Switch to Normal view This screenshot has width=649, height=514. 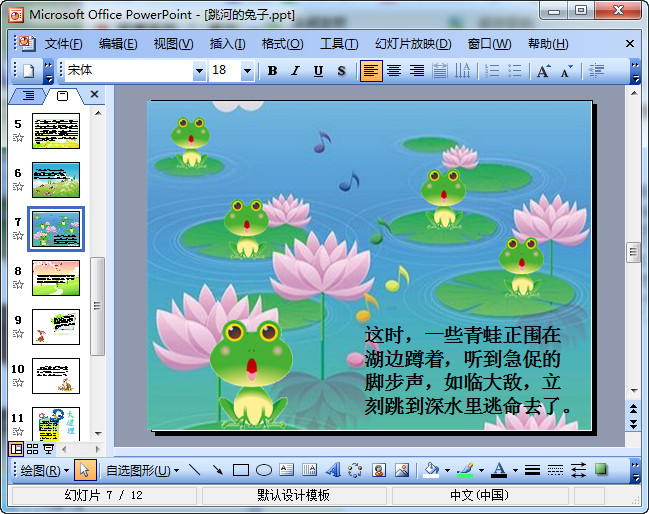click(16, 449)
